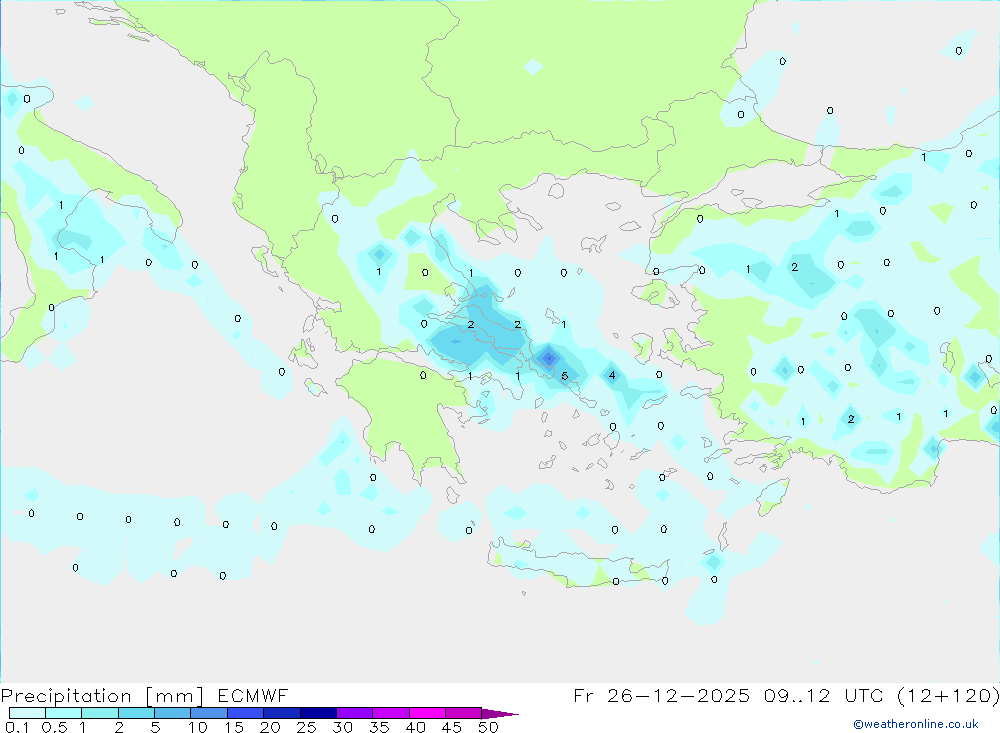Click the legend color band between 0.1 and 0.5

pyautogui.click(x=27, y=713)
